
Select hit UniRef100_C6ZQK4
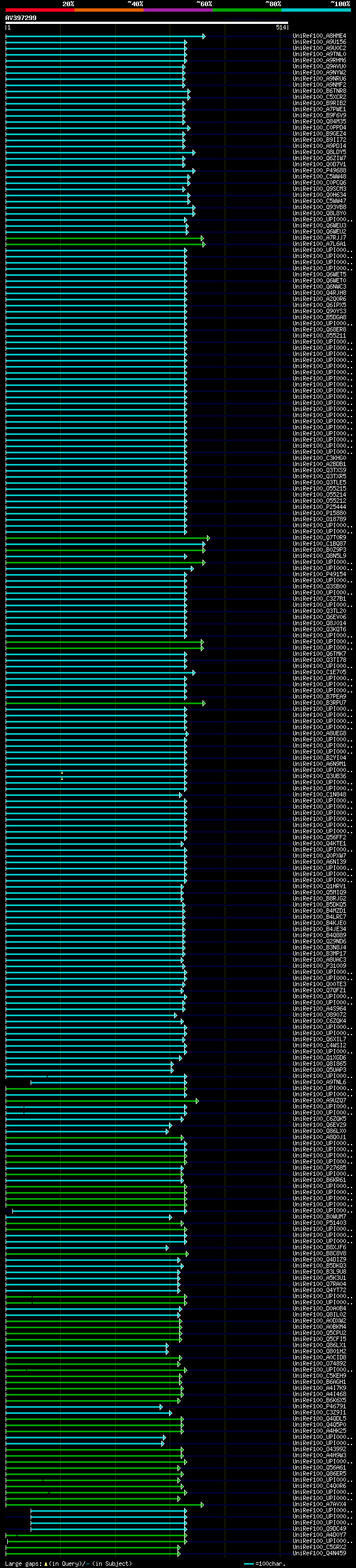click(319, 1021)
